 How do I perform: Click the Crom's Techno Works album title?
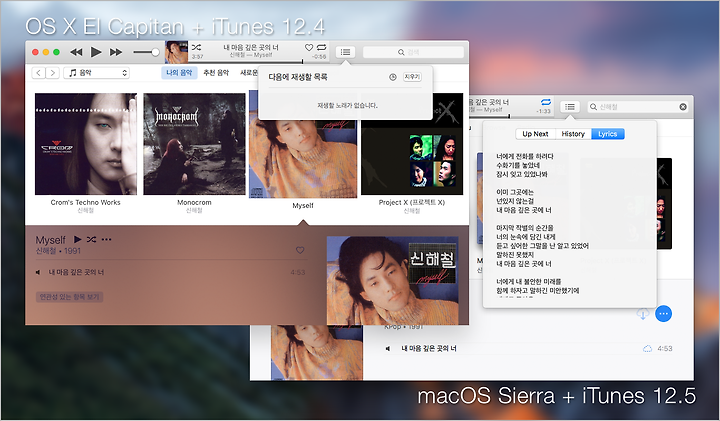(x=85, y=202)
